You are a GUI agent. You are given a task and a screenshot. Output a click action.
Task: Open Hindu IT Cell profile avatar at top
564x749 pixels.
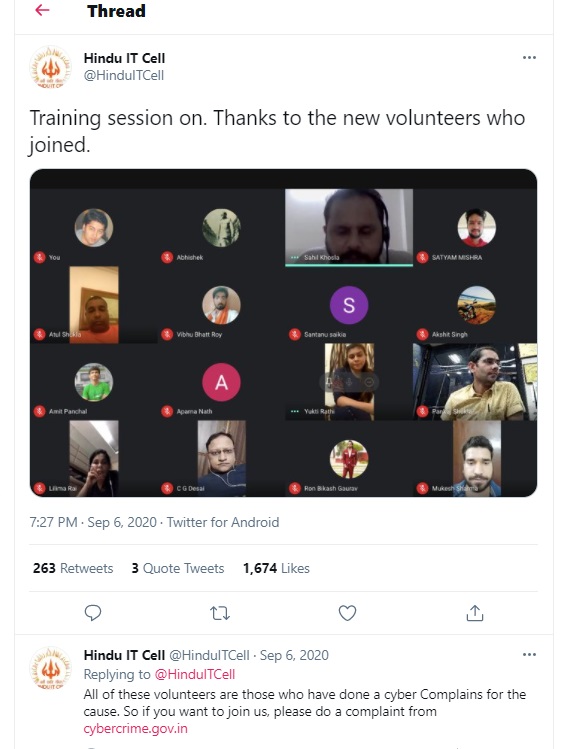click(50, 67)
